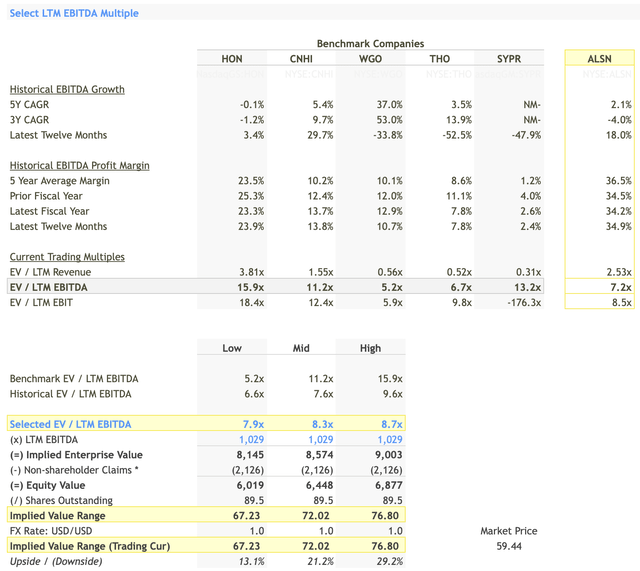Select HON EV / LTM EBITDA 15.9x
The width and height of the screenshot is (640, 571).
(251, 287)
